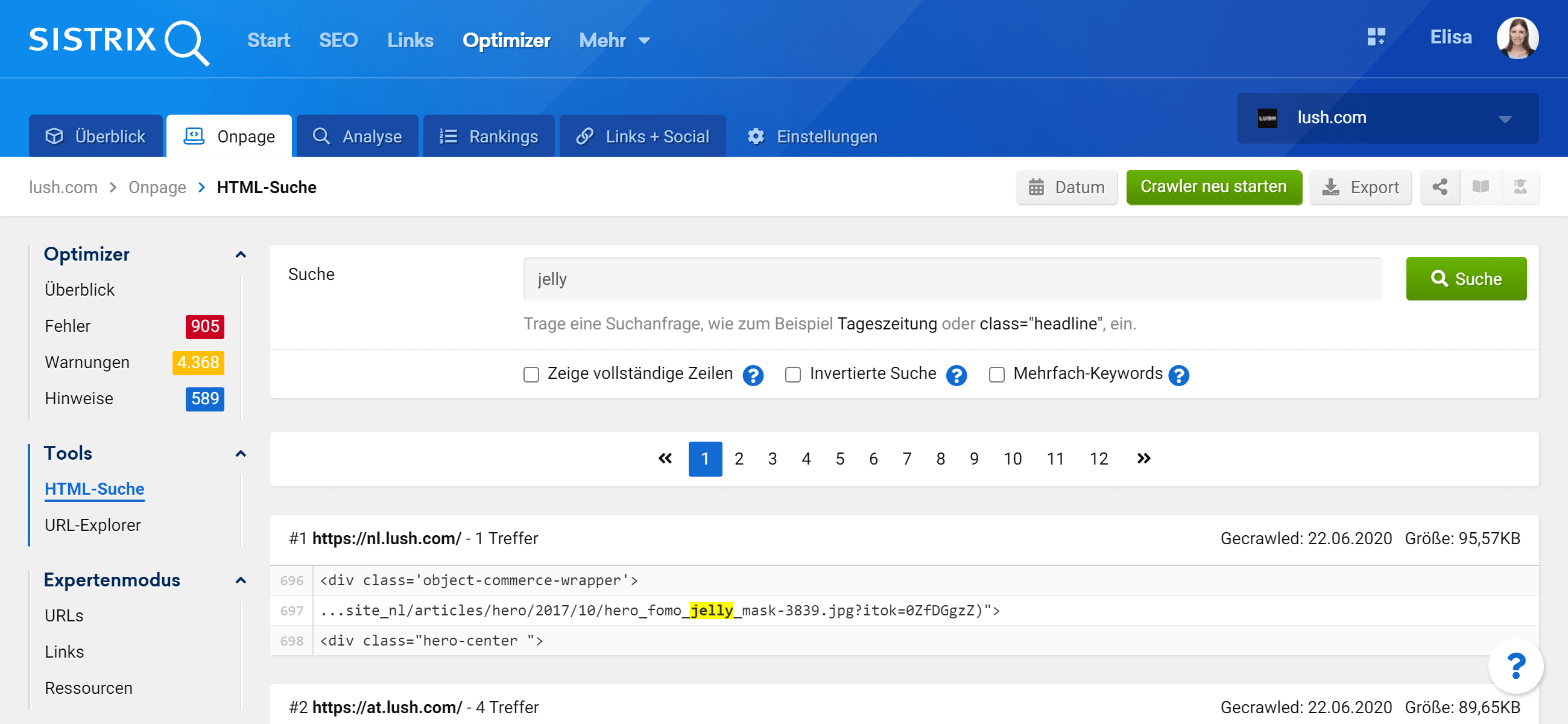1568x724 pixels.
Task: Click help icon beside Mehrfach-Keywords
Action: coord(1178,375)
